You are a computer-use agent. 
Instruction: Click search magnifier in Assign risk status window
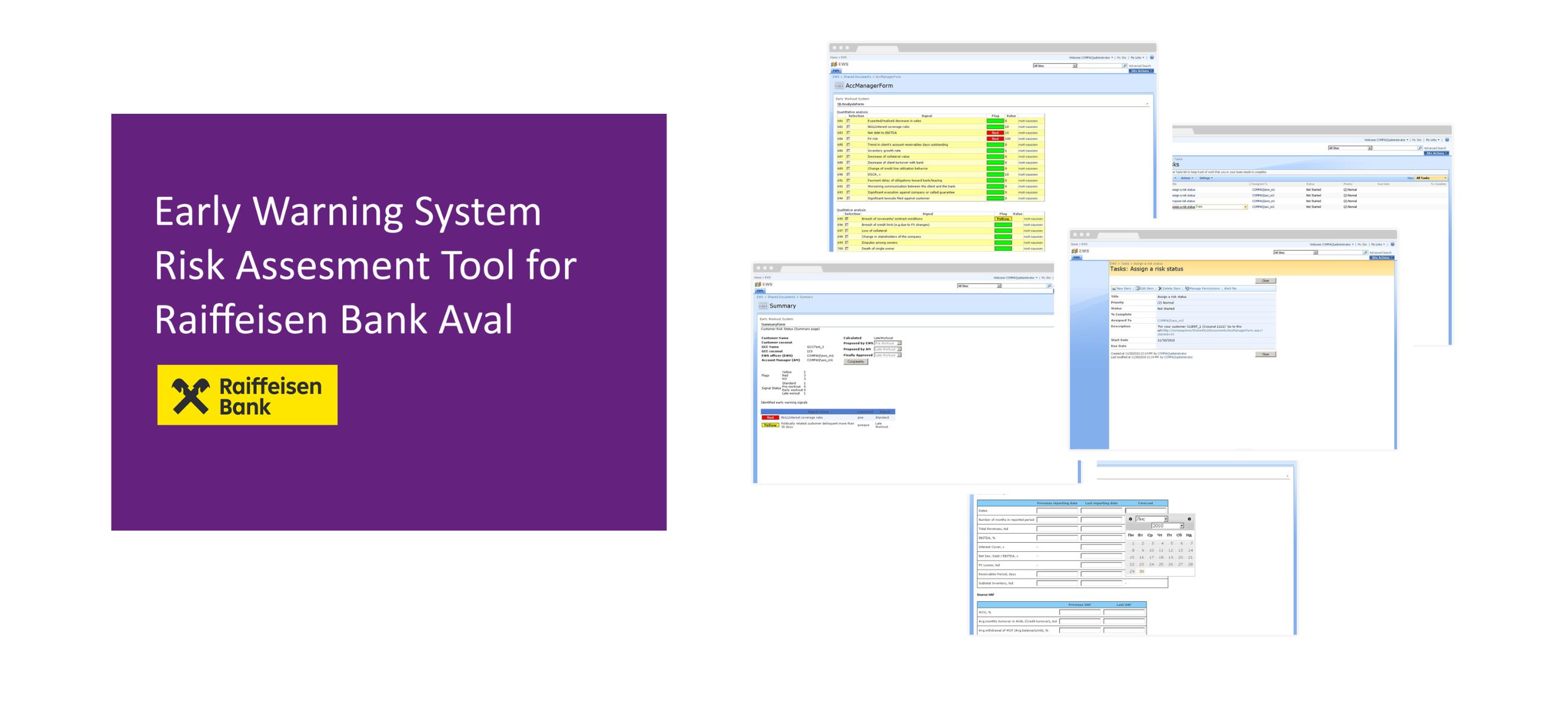pyautogui.click(x=1365, y=253)
